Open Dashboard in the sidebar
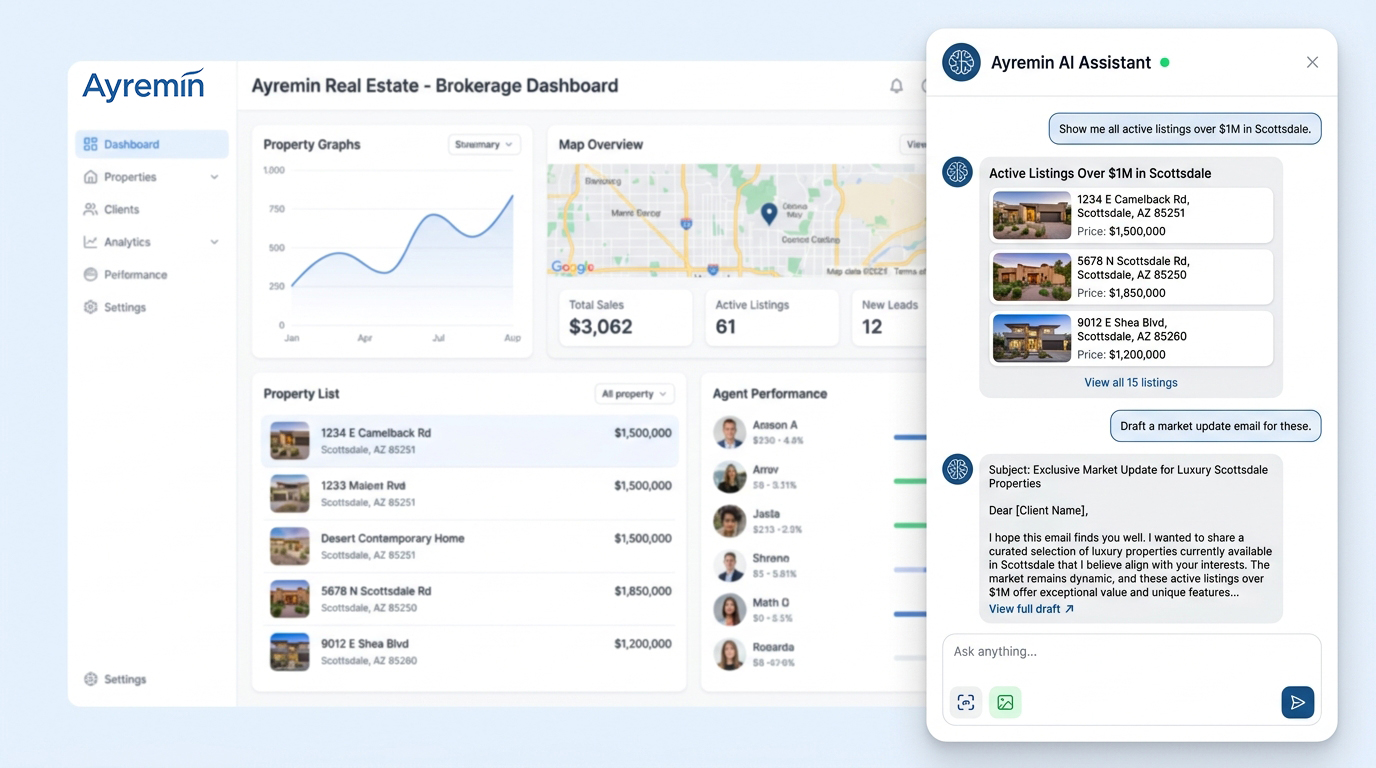This screenshot has width=1376, height=768. click(152, 144)
